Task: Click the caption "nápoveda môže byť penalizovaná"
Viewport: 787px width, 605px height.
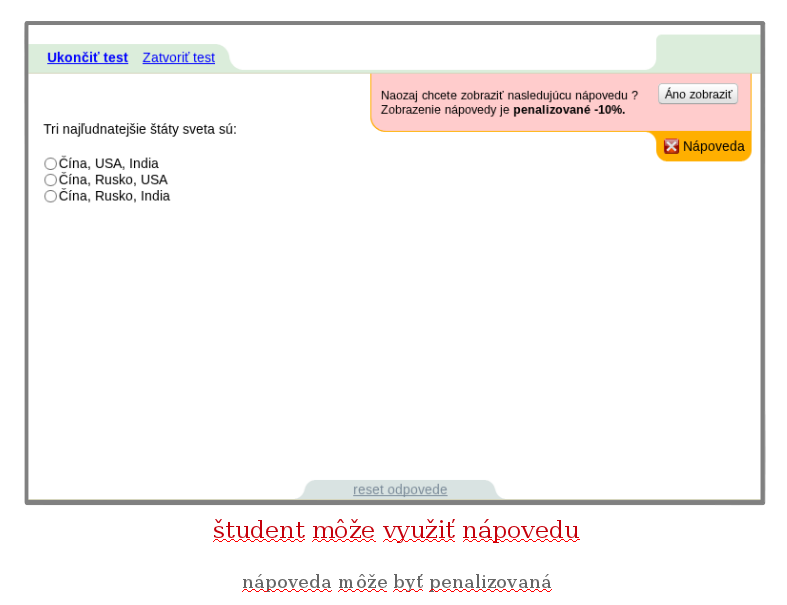Action: 397,582
